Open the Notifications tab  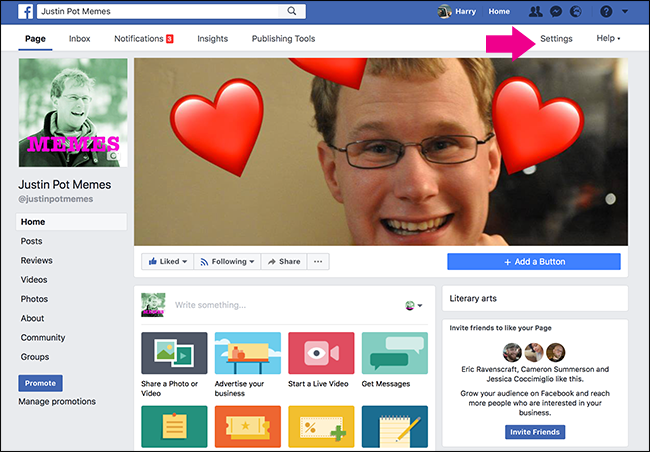[143, 39]
